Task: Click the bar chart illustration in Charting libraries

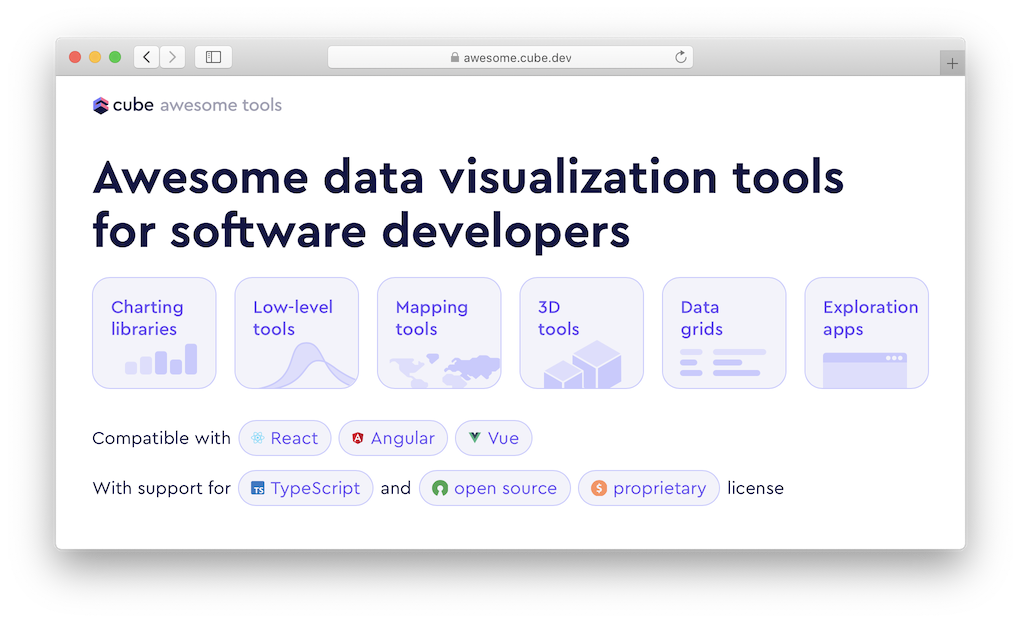Action: click(x=161, y=359)
